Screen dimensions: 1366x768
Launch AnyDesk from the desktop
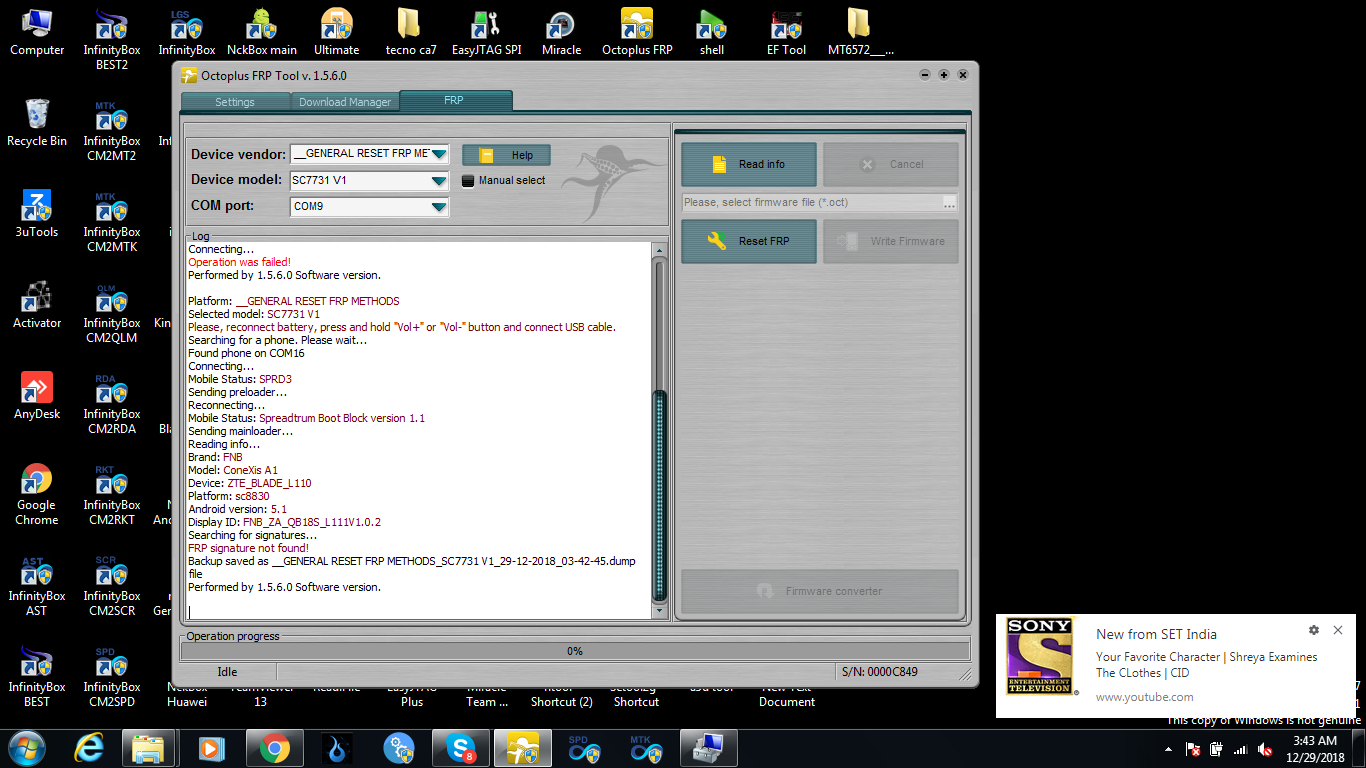click(37, 396)
